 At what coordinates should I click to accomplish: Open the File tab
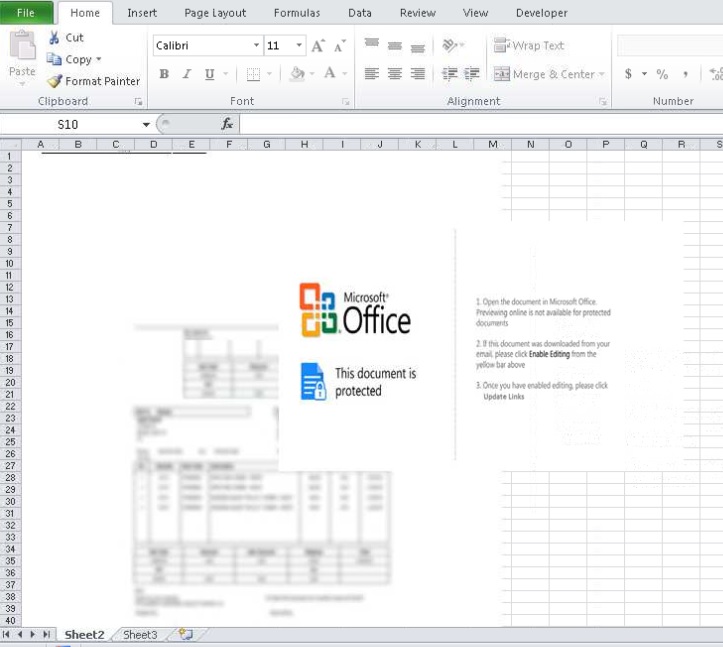[26, 13]
